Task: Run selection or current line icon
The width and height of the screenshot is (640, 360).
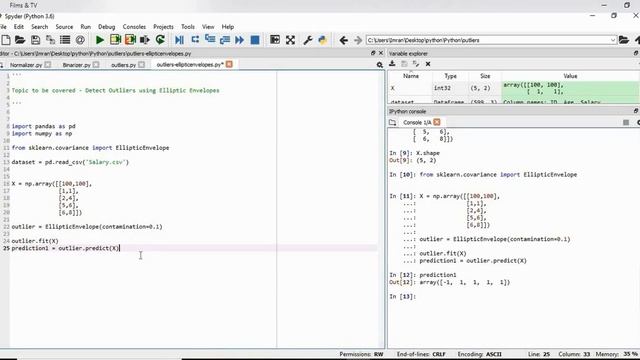Action: coord(144,40)
